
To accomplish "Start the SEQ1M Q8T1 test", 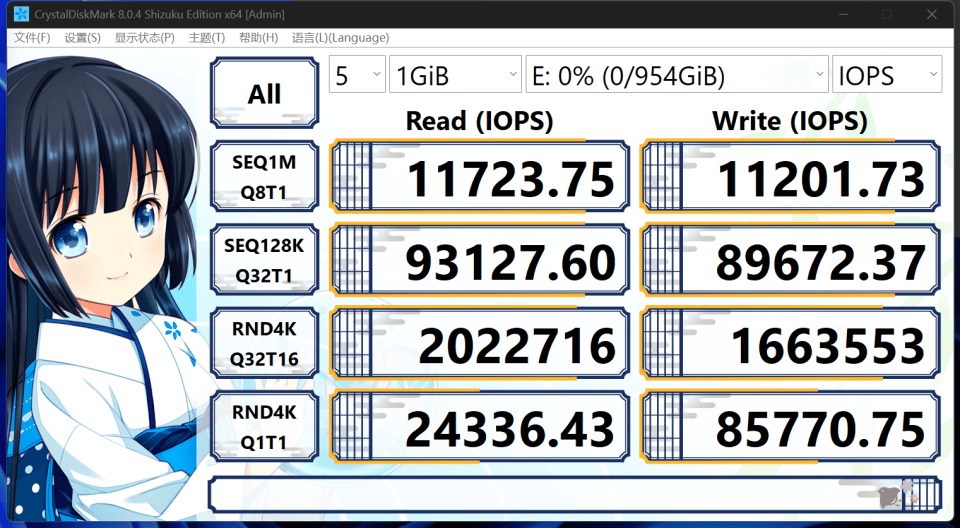I will click(264, 176).
